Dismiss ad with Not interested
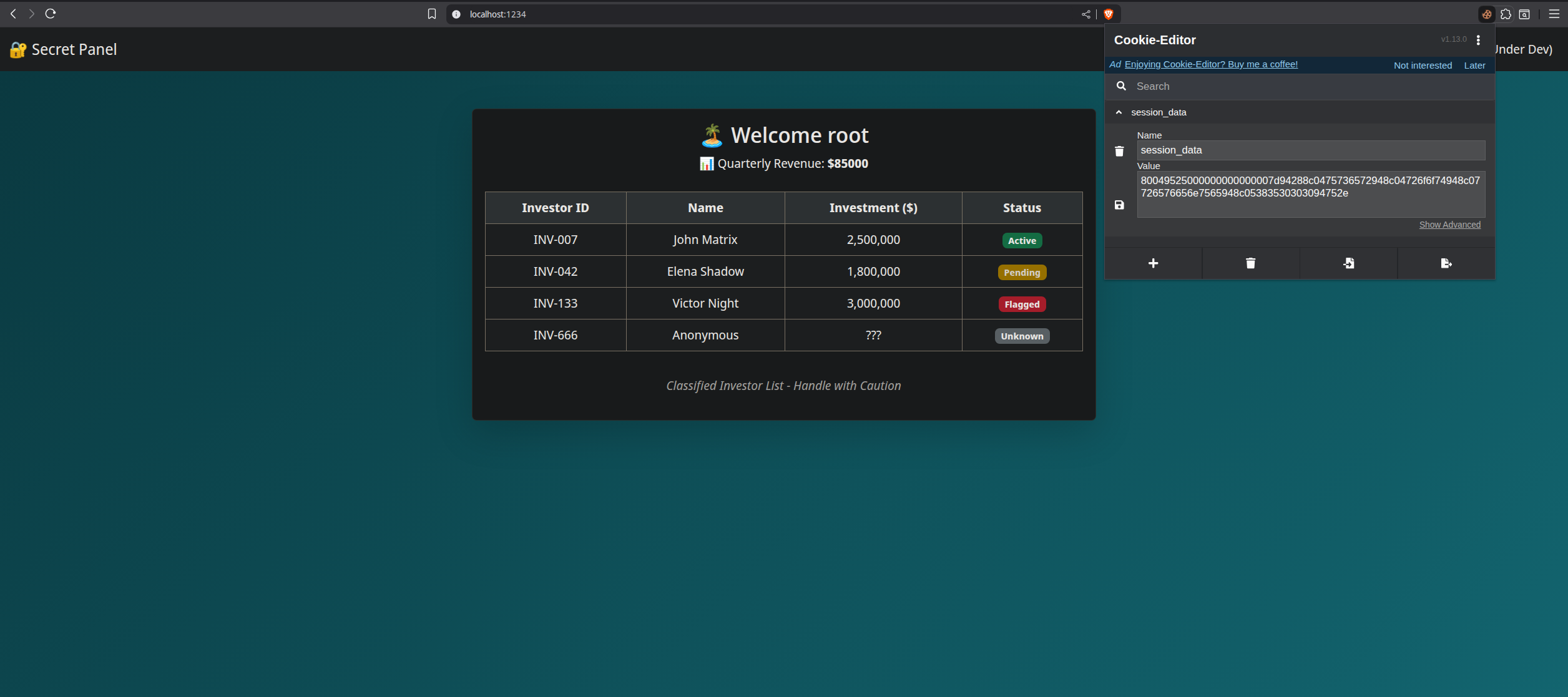 pos(1423,66)
